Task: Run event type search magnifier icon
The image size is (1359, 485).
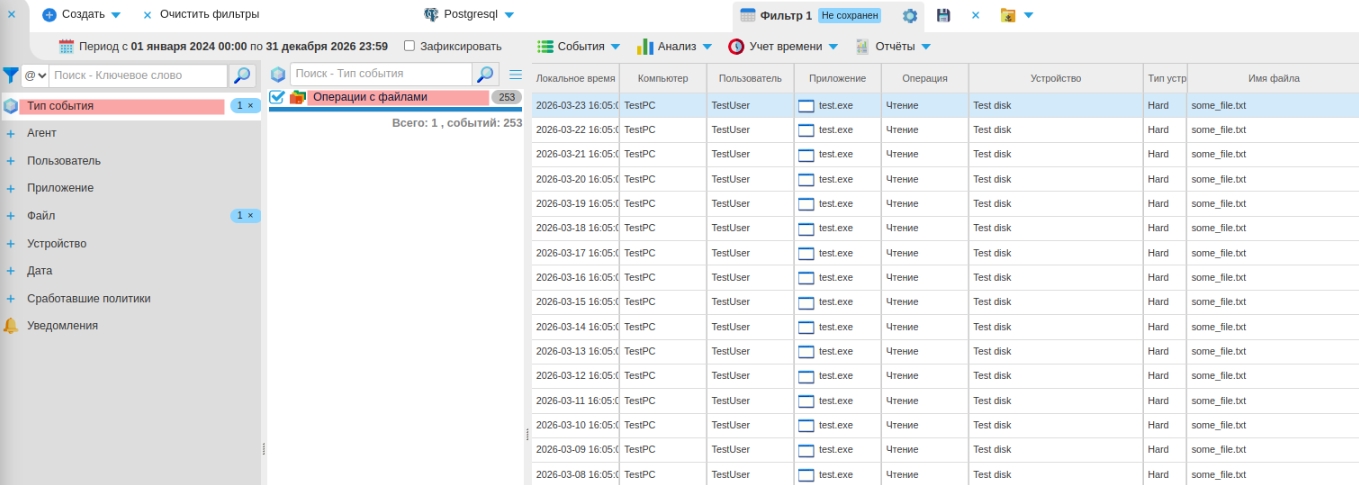Action: coord(484,74)
